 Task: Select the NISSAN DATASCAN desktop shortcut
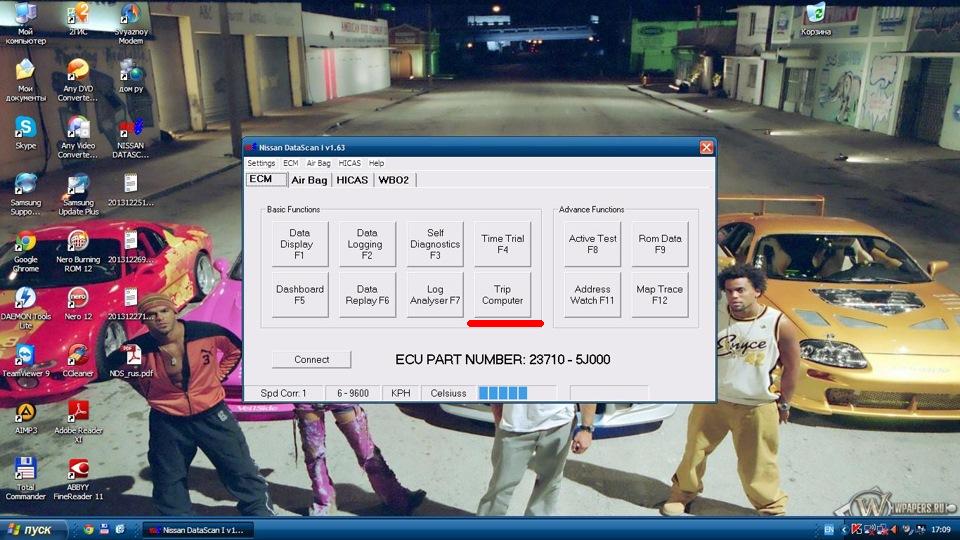[x=130, y=137]
